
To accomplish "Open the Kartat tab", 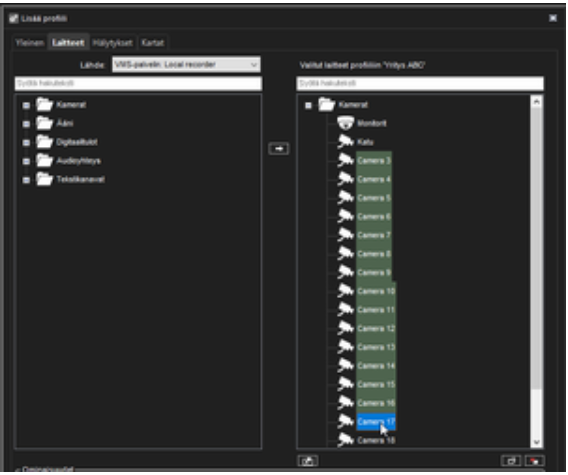I will point(153,43).
